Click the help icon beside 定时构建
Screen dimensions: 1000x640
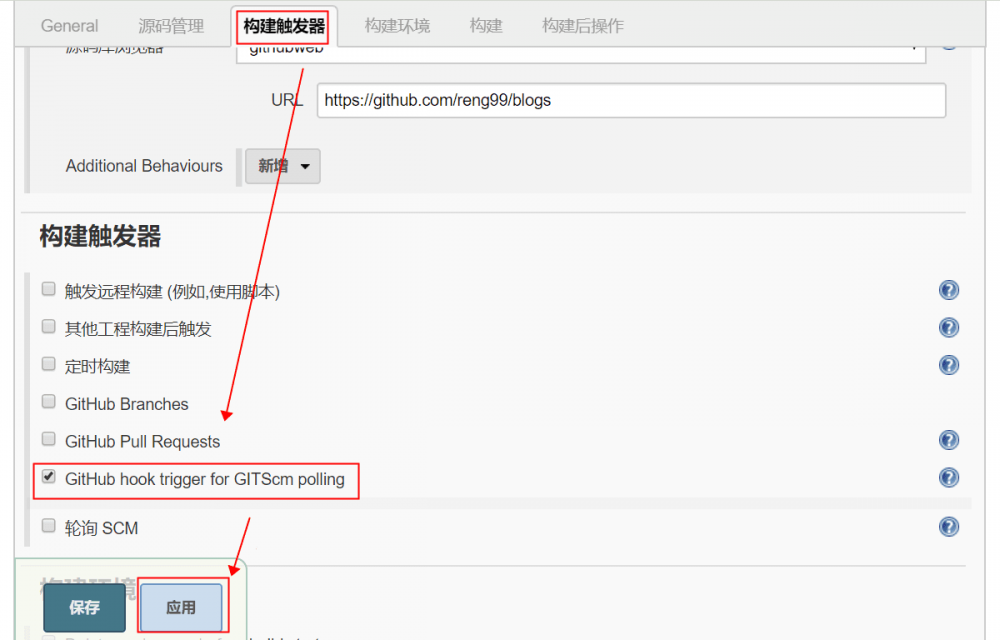tap(948, 365)
